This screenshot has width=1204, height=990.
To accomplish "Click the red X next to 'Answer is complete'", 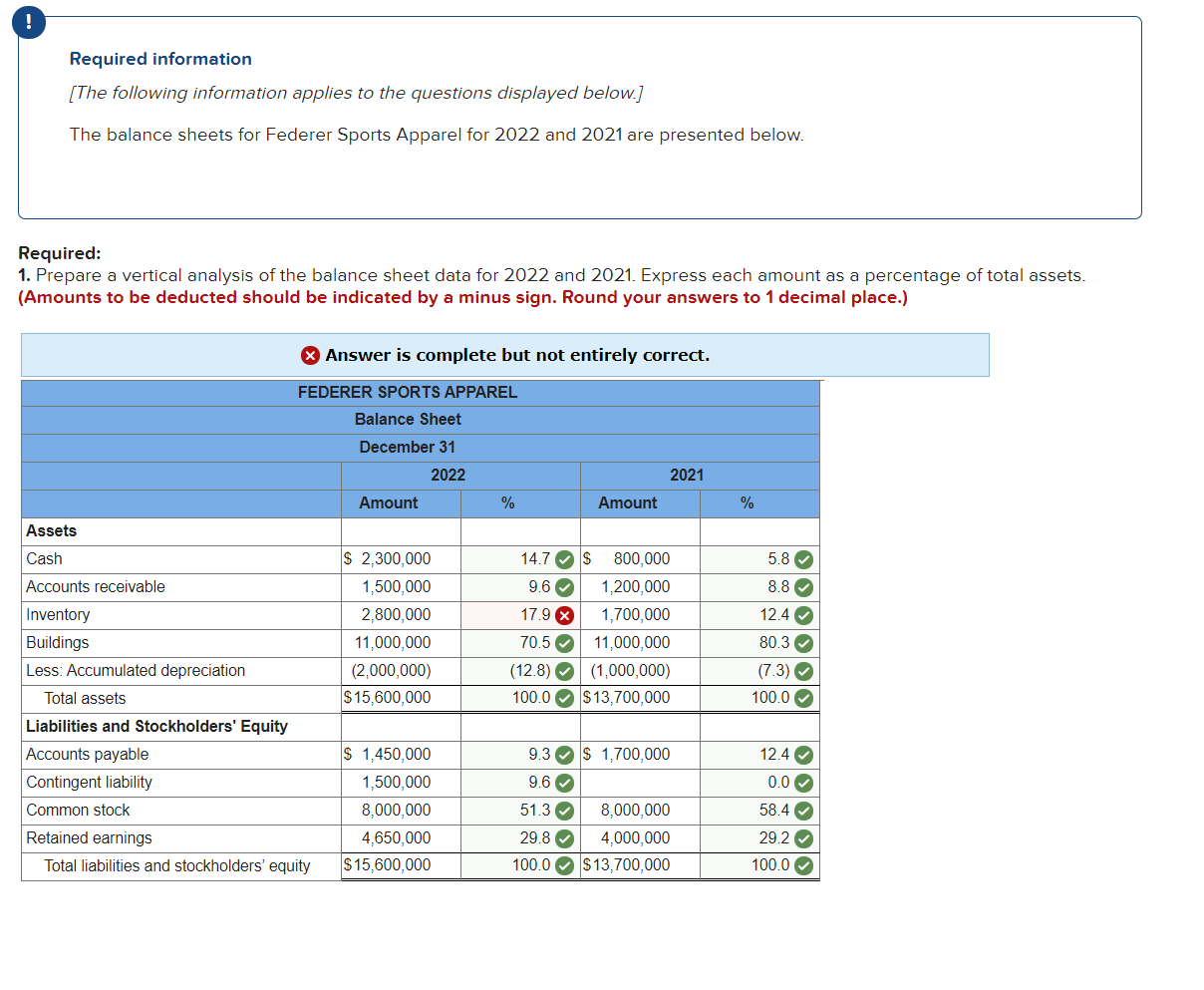I will pos(311,355).
